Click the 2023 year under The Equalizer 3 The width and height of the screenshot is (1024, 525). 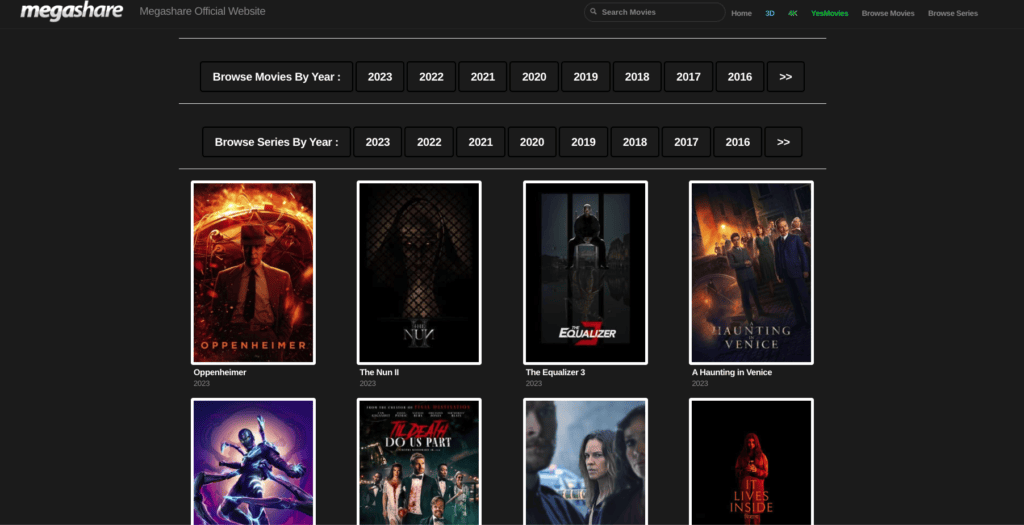(x=534, y=383)
